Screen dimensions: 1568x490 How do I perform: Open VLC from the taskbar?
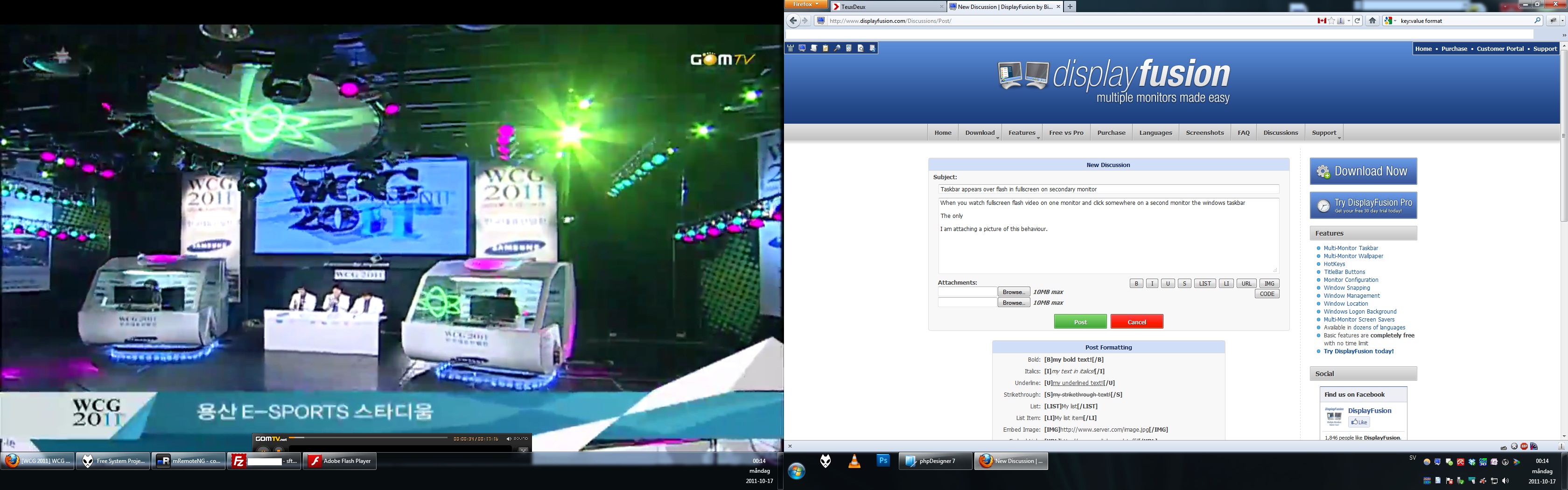pos(854,462)
